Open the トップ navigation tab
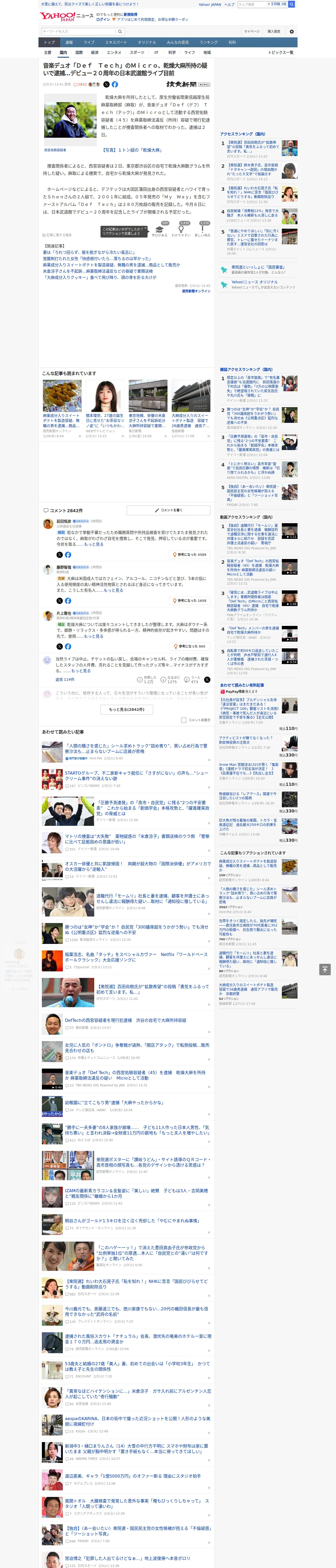This screenshot has width=336, height=1568. pyautogui.click(x=49, y=42)
